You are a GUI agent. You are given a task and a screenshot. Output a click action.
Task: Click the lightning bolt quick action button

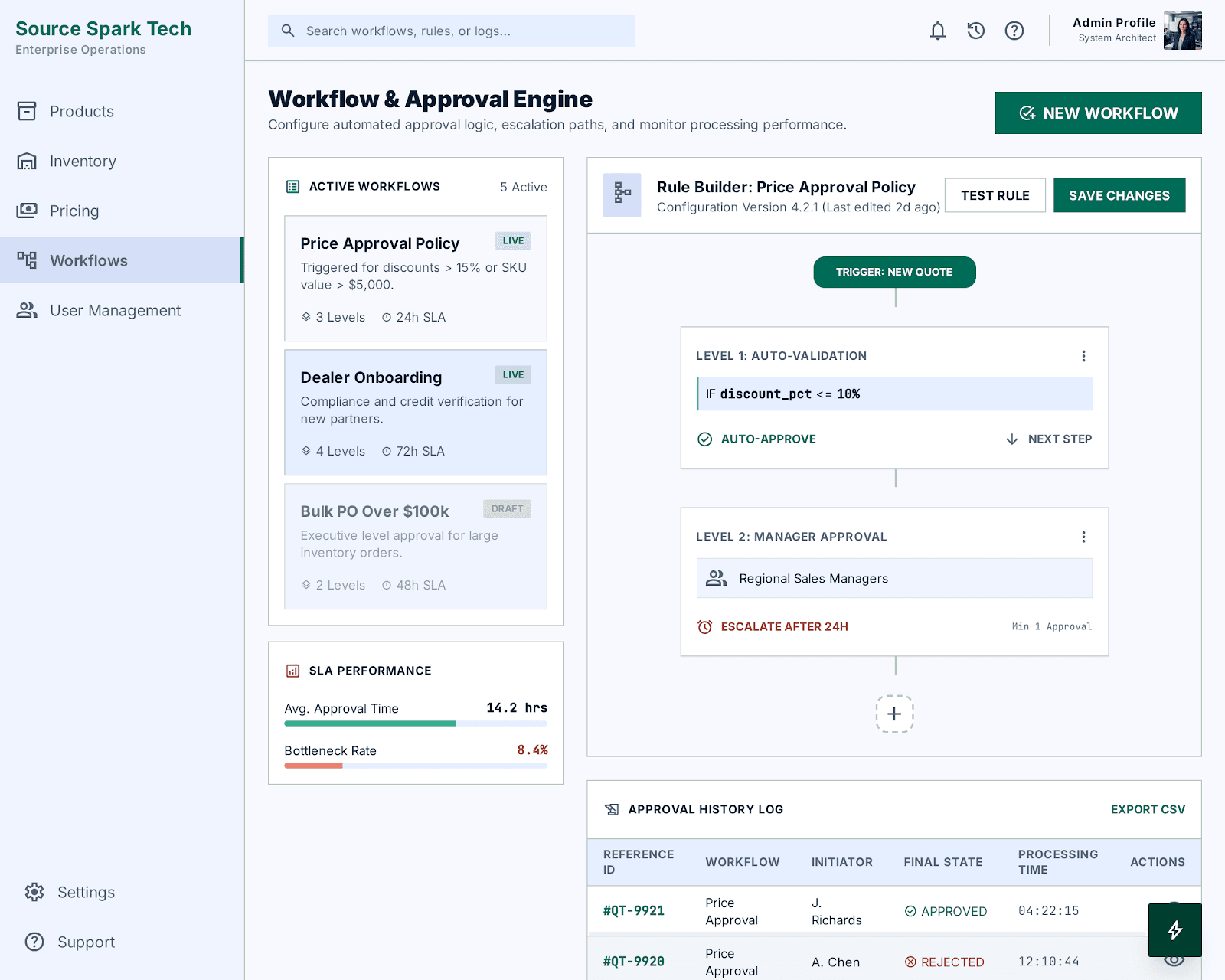1175,930
